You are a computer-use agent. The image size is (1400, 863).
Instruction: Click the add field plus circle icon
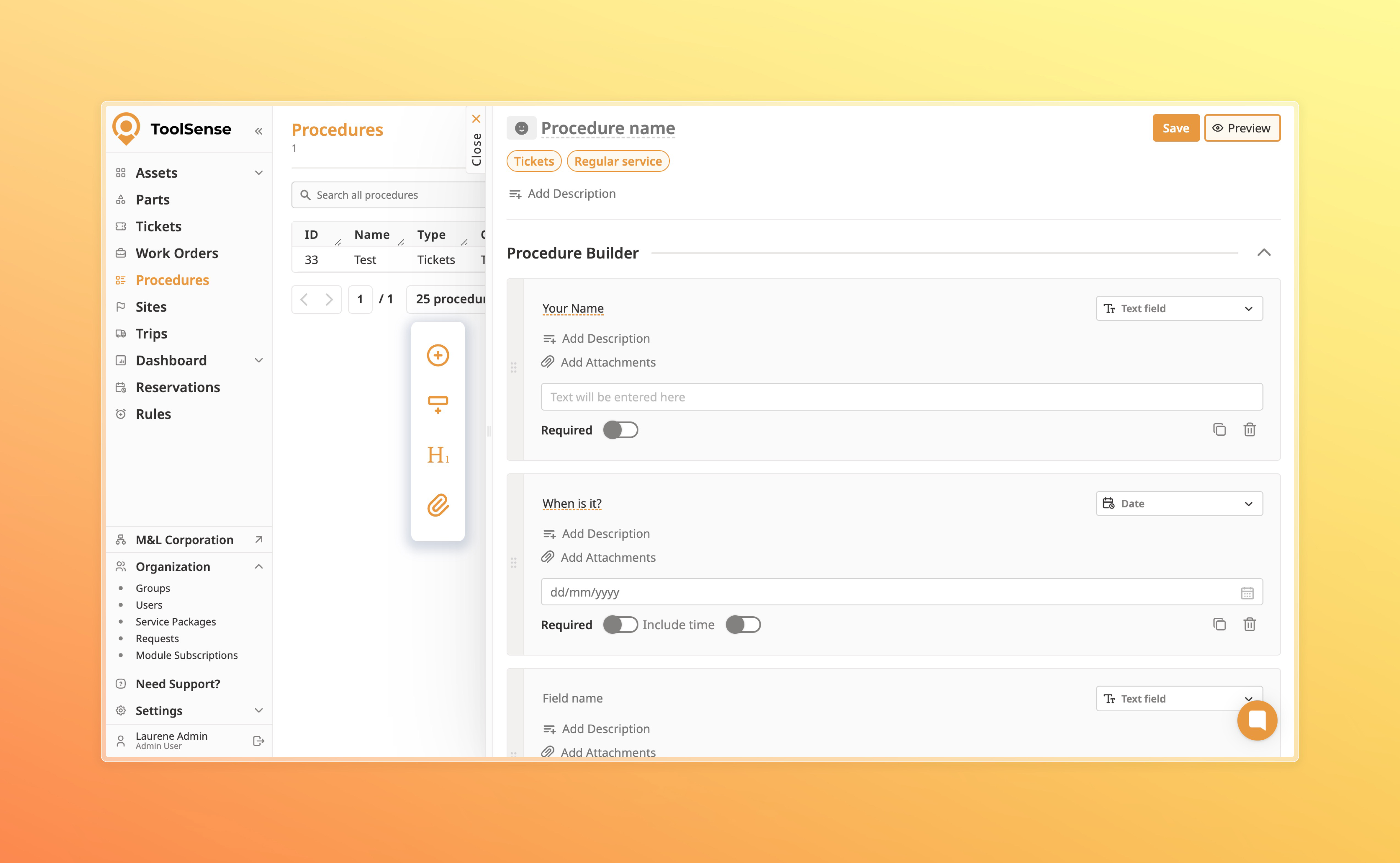point(438,356)
